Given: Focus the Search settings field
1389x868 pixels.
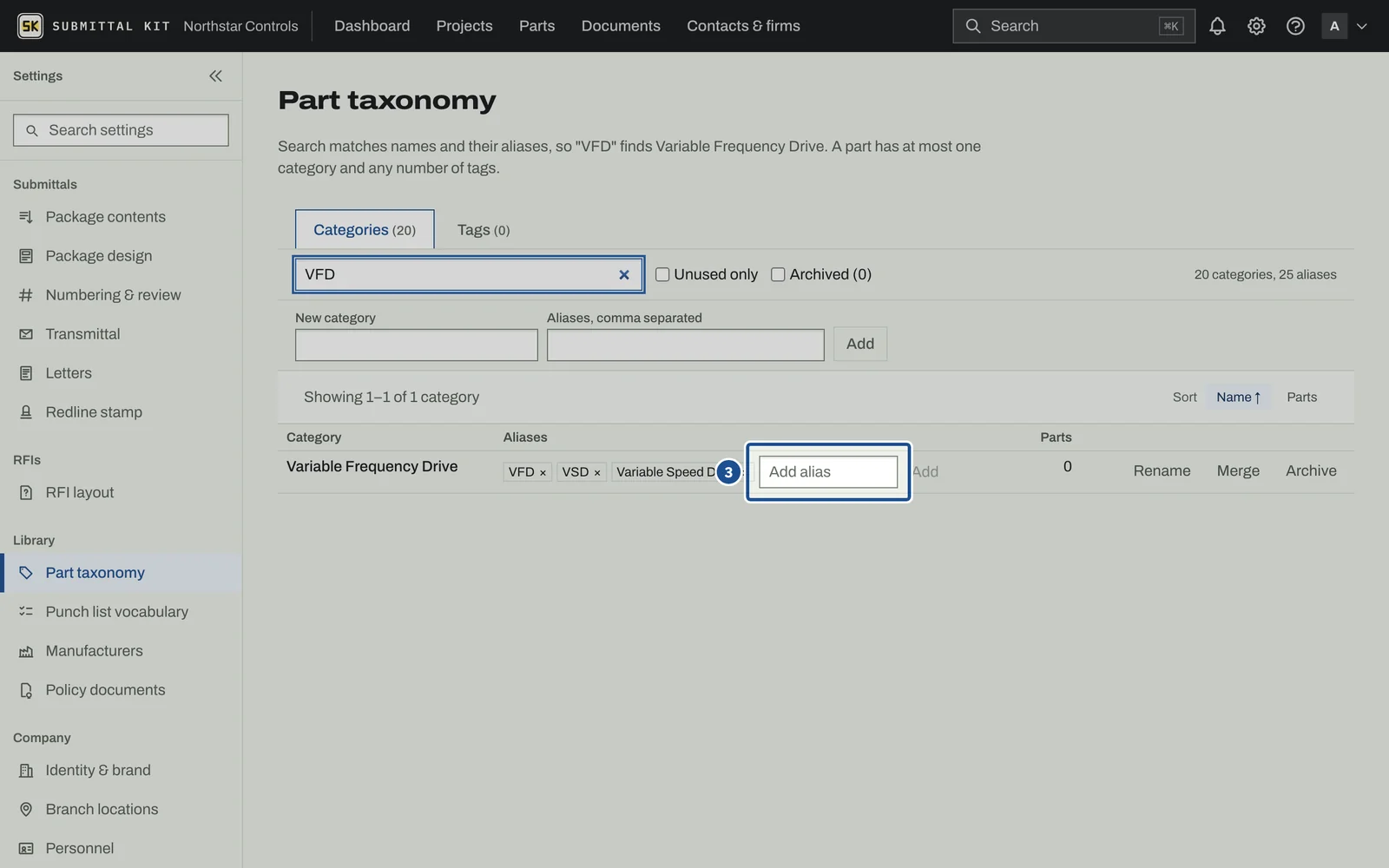Looking at the screenshot, I should pyautogui.click(x=121, y=130).
